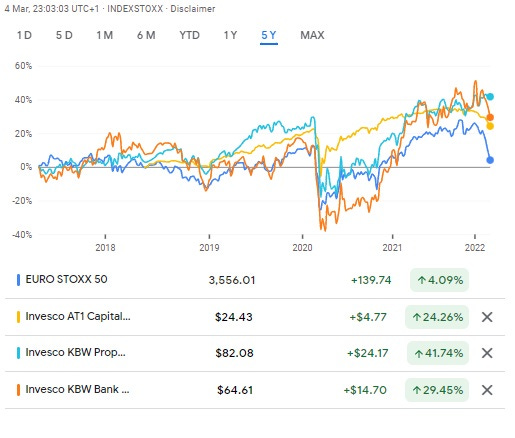Click the $82.08 price value
515x438 pixels.
(x=234, y=353)
